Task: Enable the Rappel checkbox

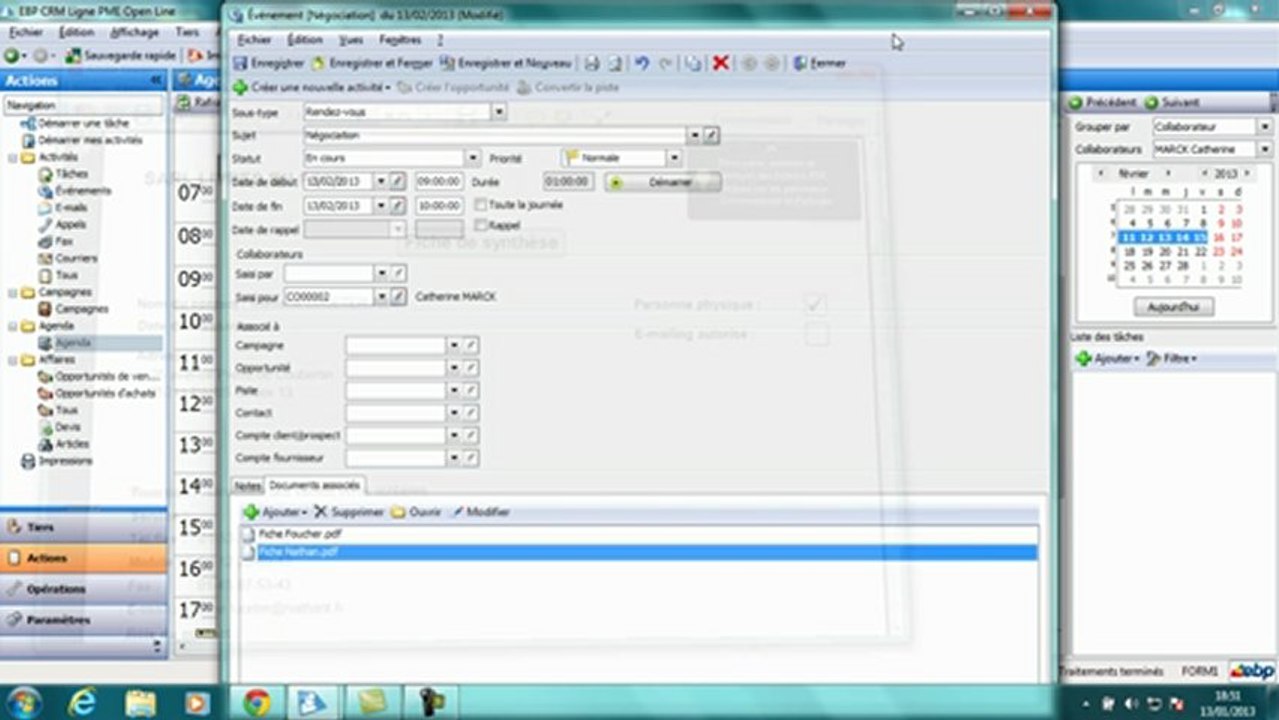Action: point(481,225)
